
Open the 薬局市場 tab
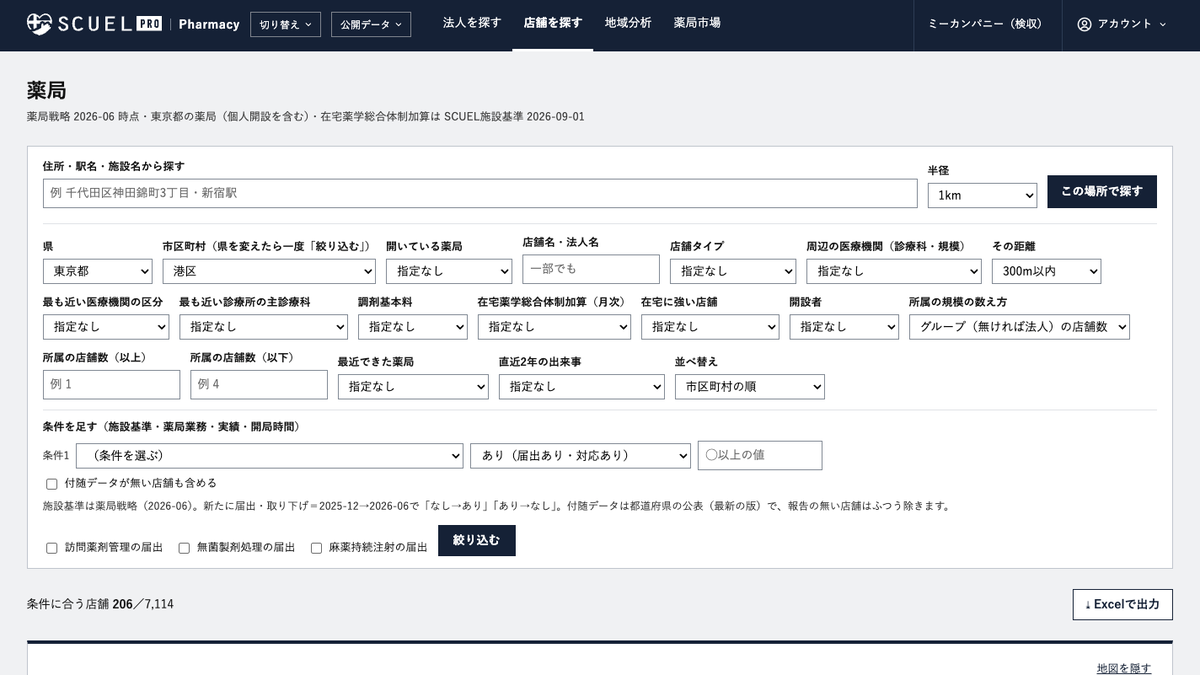click(x=697, y=23)
